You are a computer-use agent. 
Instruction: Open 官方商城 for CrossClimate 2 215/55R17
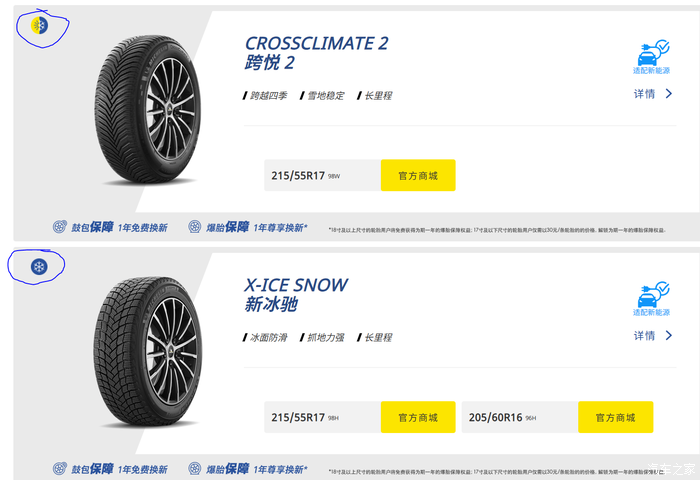(418, 176)
